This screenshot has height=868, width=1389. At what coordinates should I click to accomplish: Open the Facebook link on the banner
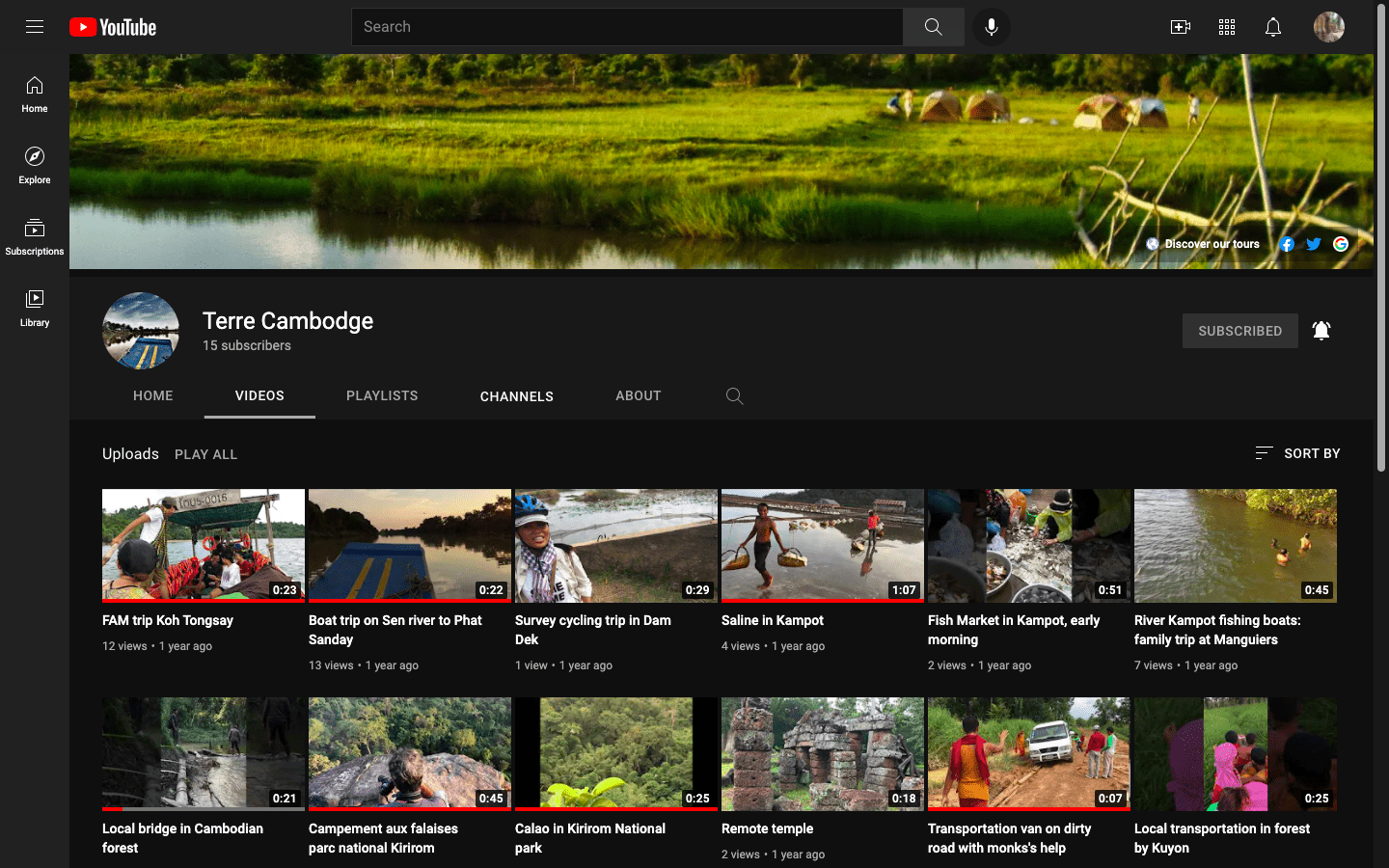[1287, 244]
